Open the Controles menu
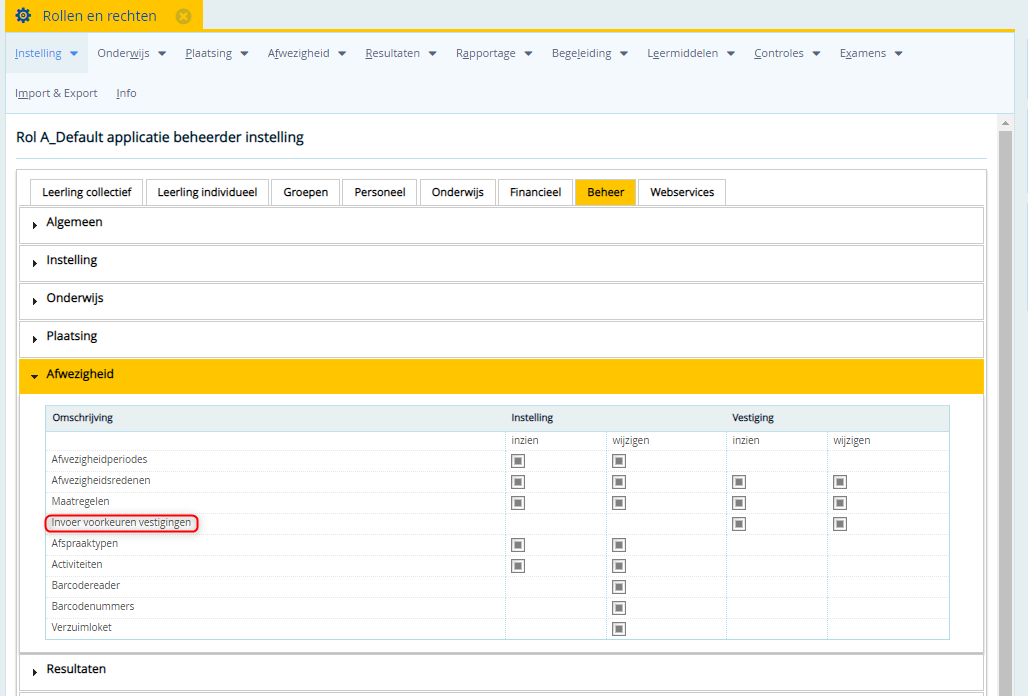This screenshot has height=696, width=1028. coord(787,53)
